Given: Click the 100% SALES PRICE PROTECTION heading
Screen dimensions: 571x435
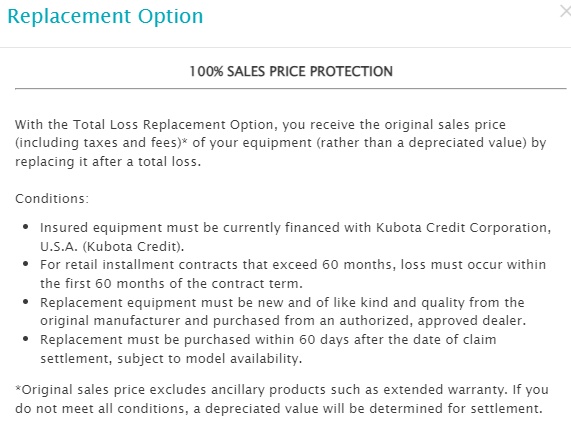Looking at the screenshot, I should click(291, 71).
